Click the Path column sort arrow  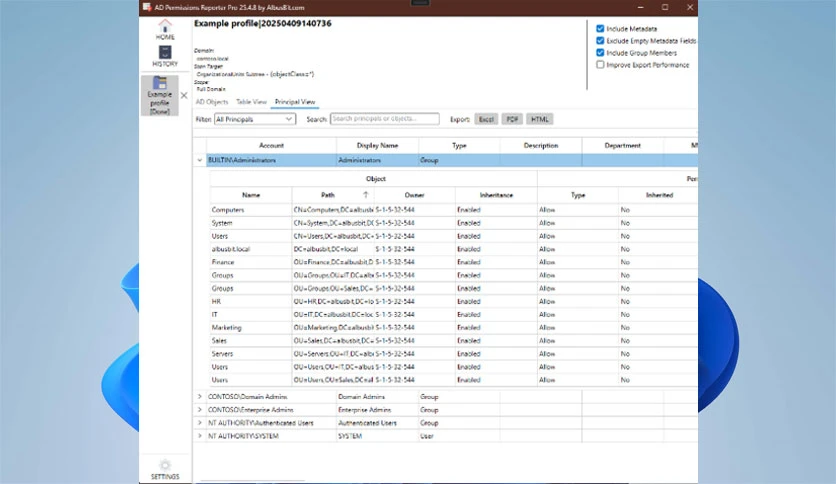[x=366, y=195]
